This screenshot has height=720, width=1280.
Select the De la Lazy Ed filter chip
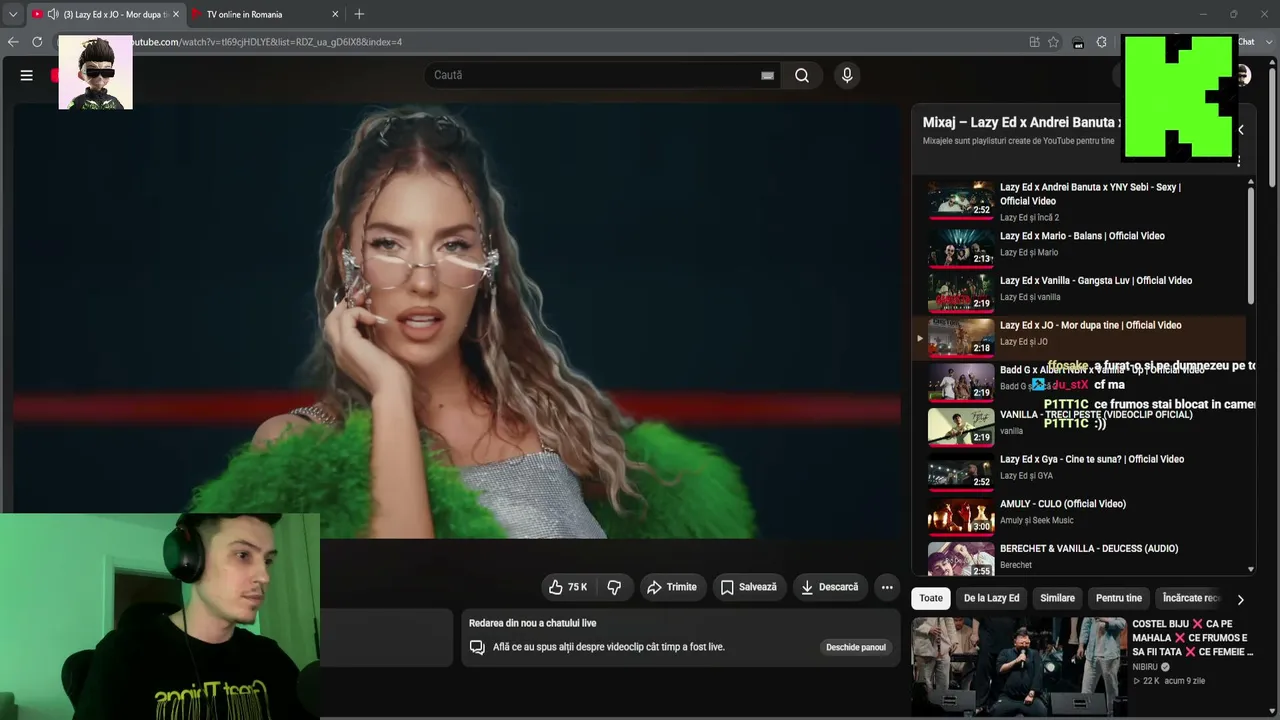tap(991, 598)
